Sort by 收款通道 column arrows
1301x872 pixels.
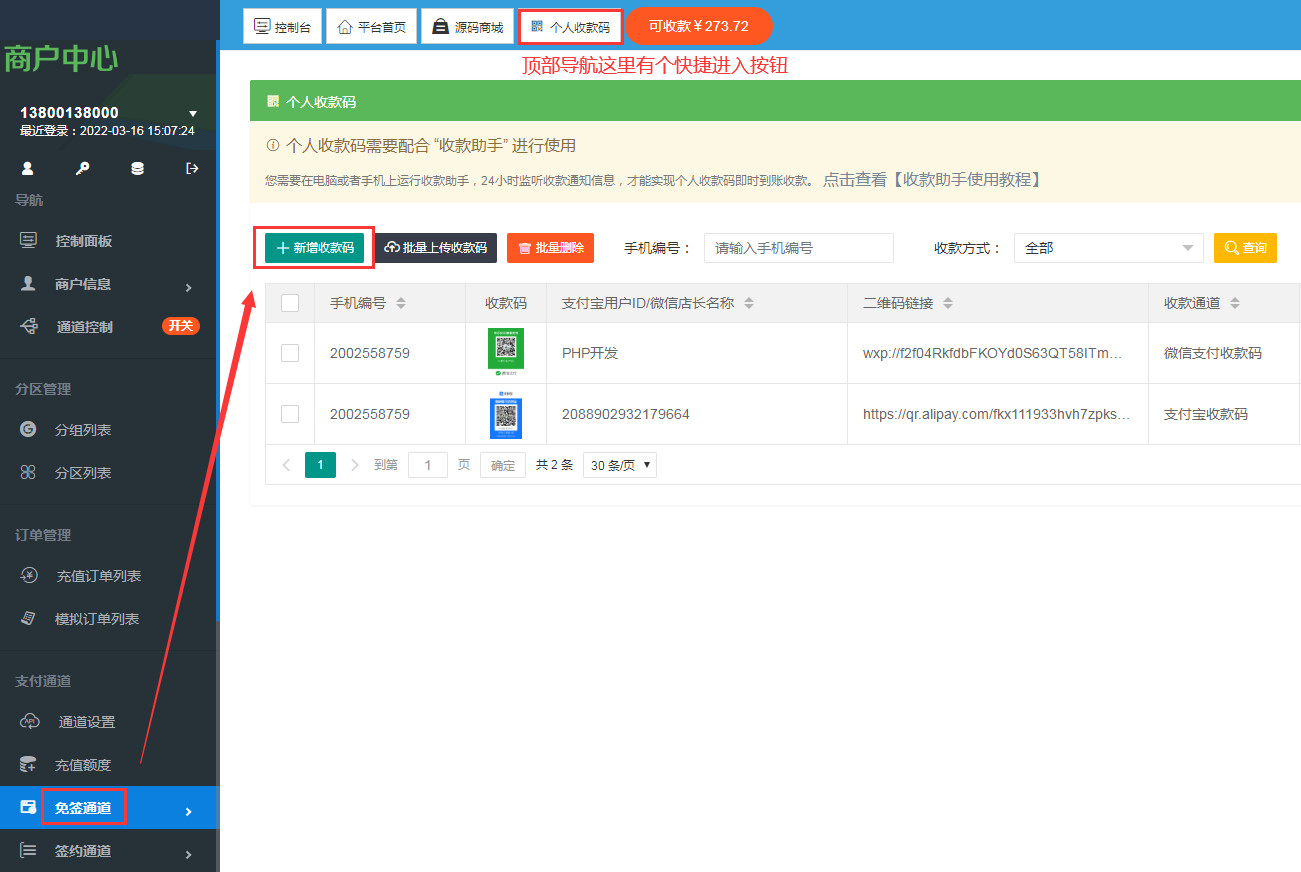point(1235,303)
